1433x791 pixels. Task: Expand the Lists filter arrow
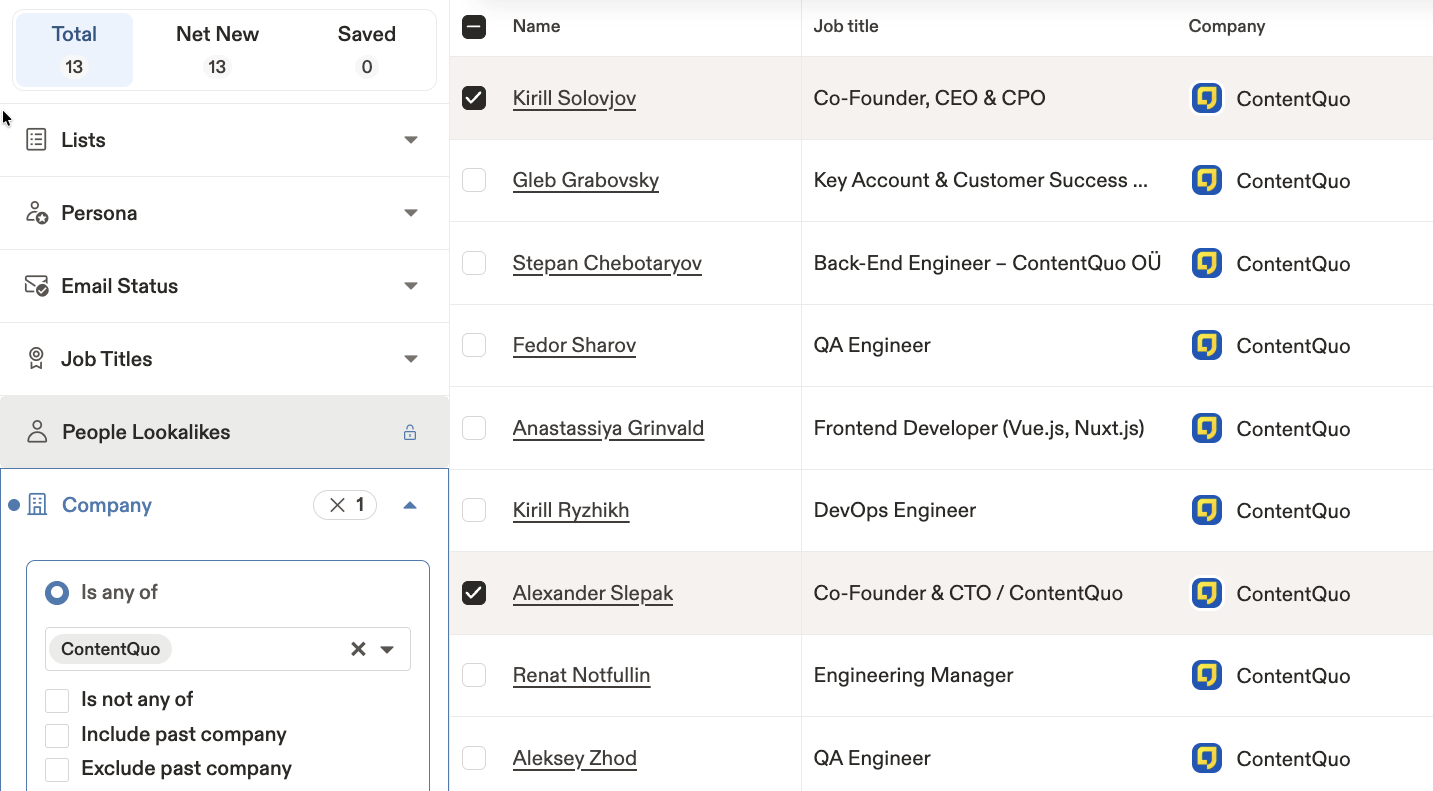point(411,140)
